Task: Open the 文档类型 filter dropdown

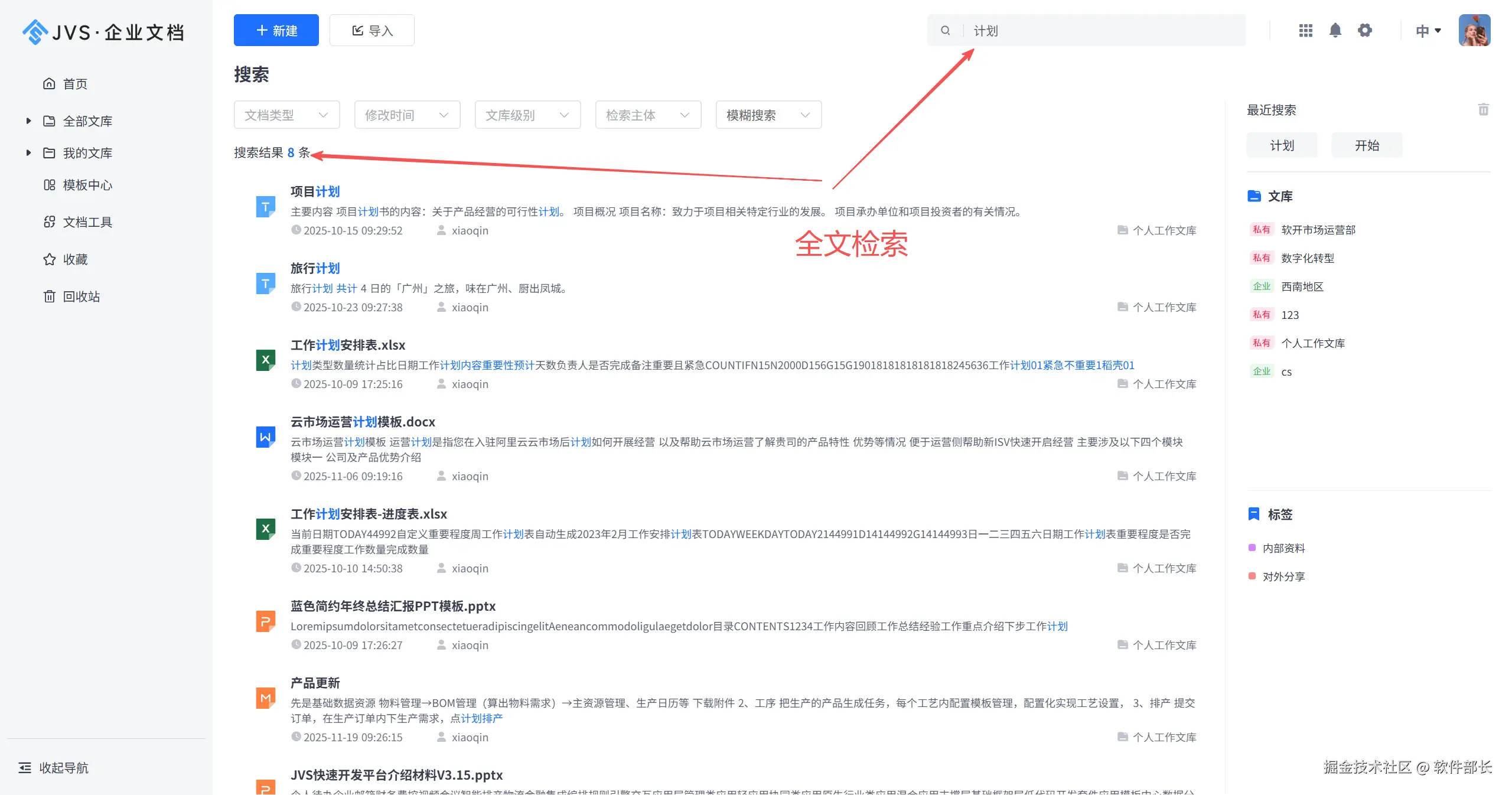Action: (x=286, y=115)
